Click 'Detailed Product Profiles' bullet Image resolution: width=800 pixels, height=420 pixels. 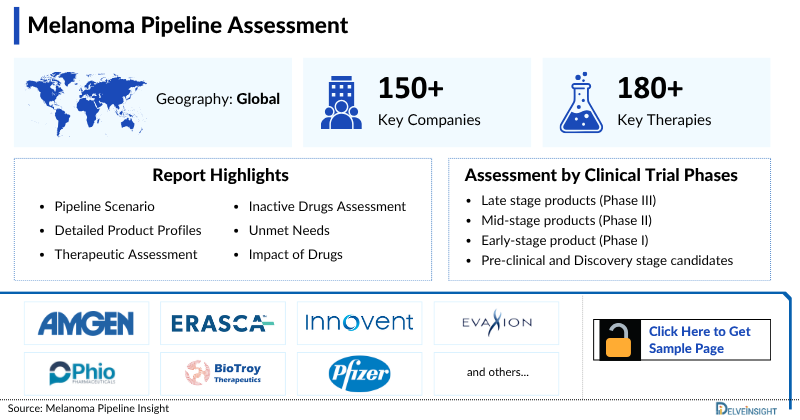128,230
